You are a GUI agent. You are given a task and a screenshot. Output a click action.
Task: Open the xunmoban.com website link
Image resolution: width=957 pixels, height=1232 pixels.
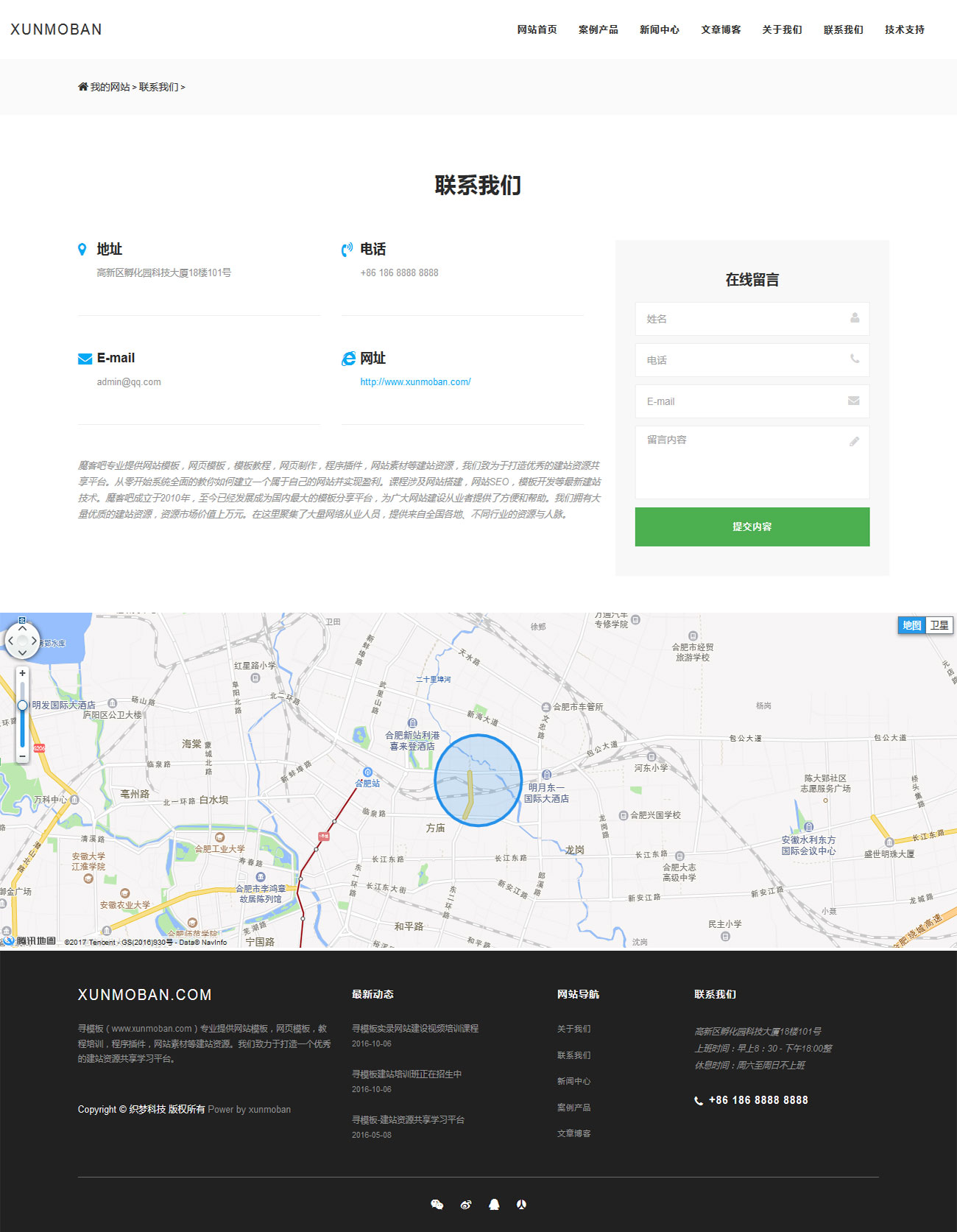(415, 382)
